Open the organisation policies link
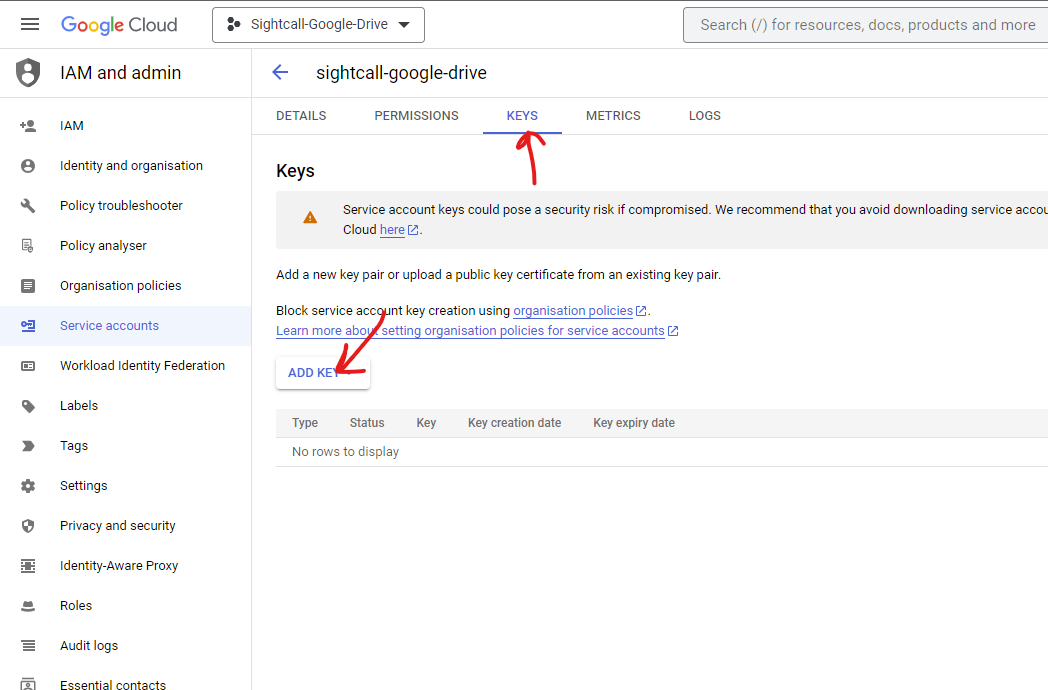1048x690 pixels. 573,311
